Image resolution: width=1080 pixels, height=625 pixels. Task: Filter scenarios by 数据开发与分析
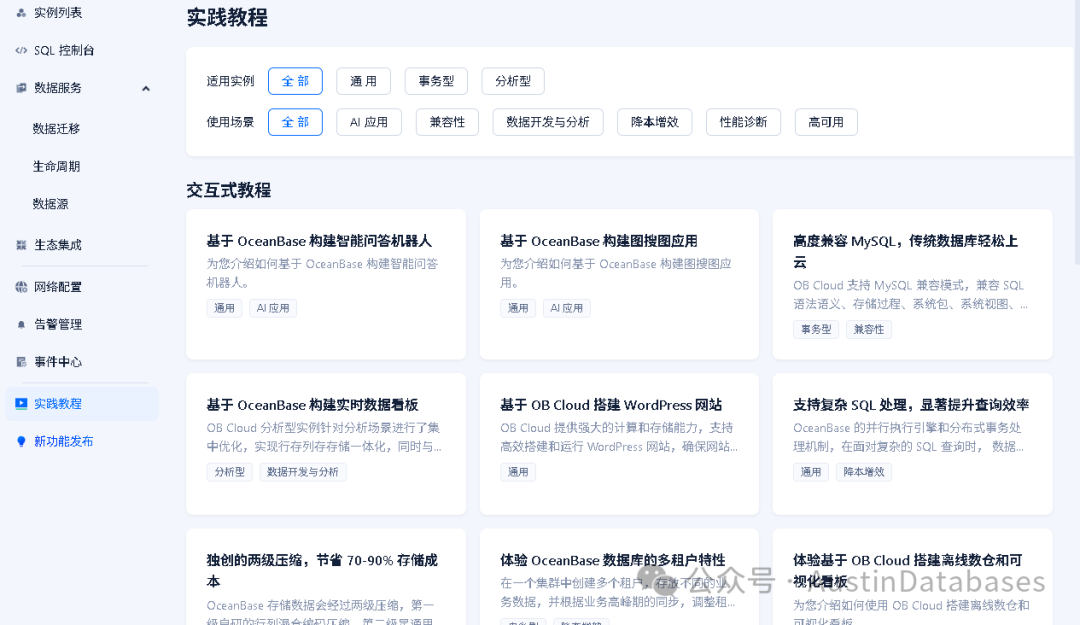coord(548,122)
